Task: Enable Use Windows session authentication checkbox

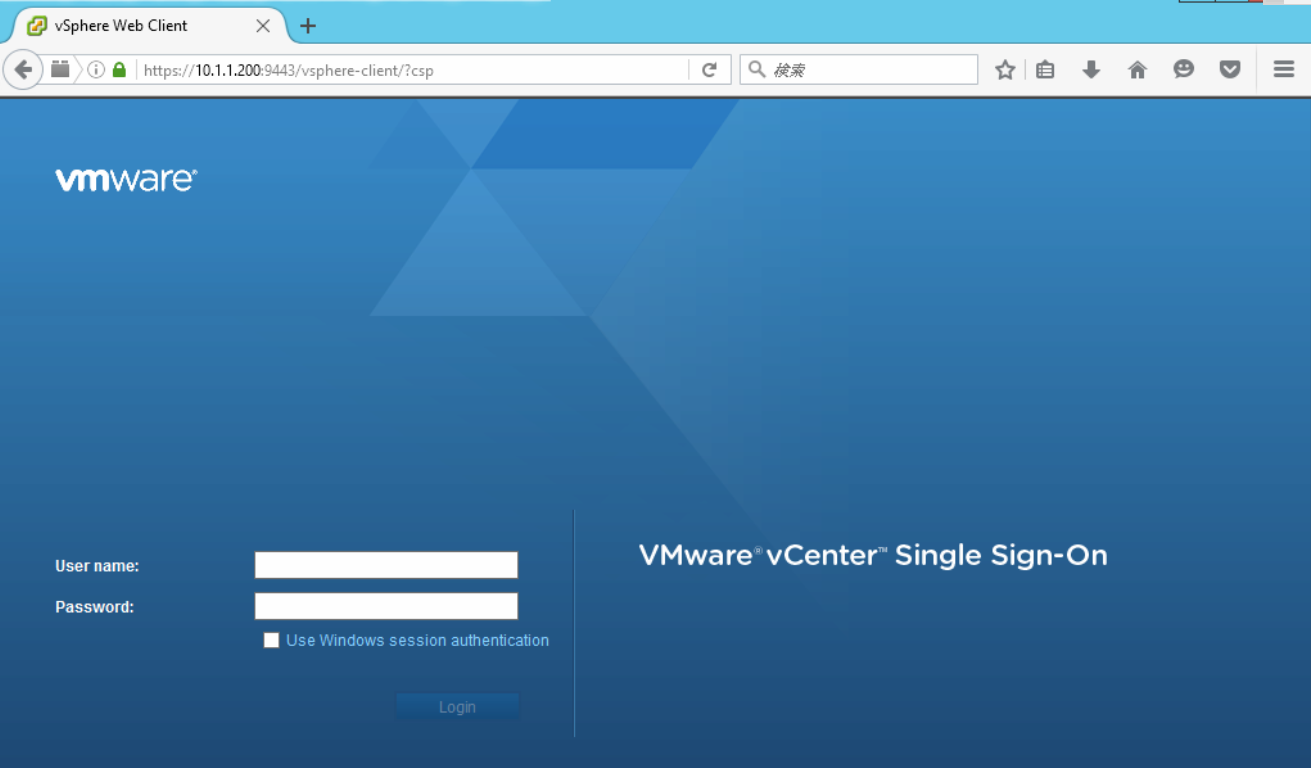Action: 271,640
